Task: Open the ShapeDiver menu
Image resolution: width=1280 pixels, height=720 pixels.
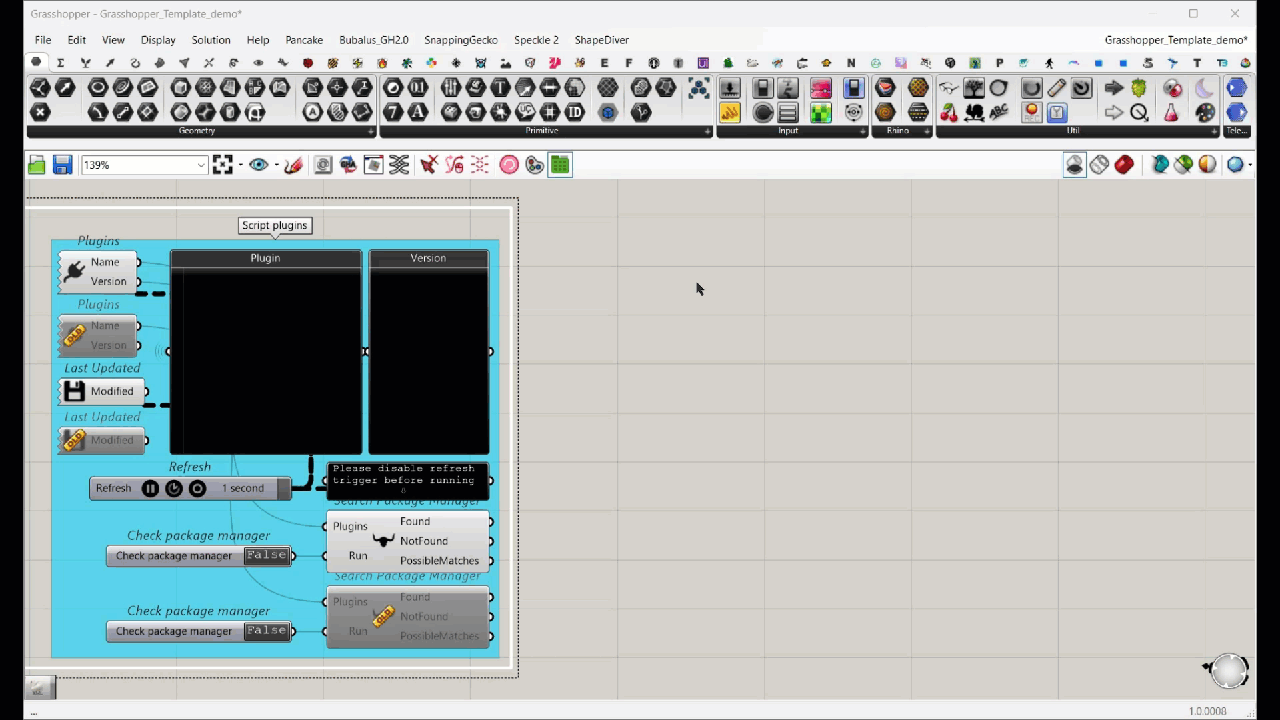Action: [x=602, y=40]
